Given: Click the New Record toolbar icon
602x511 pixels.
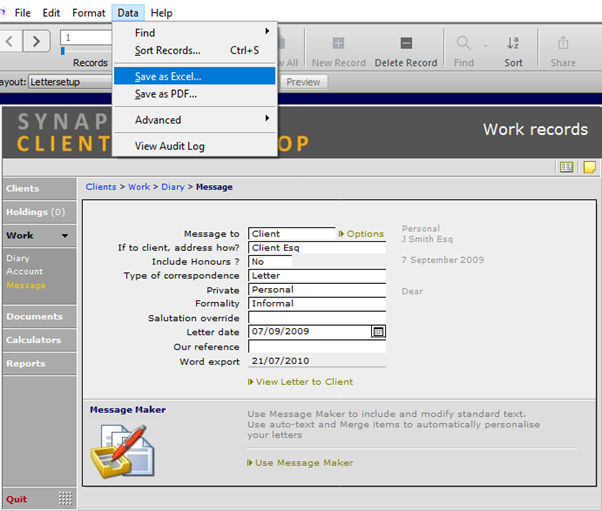Looking at the screenshot, I should 338,43.
